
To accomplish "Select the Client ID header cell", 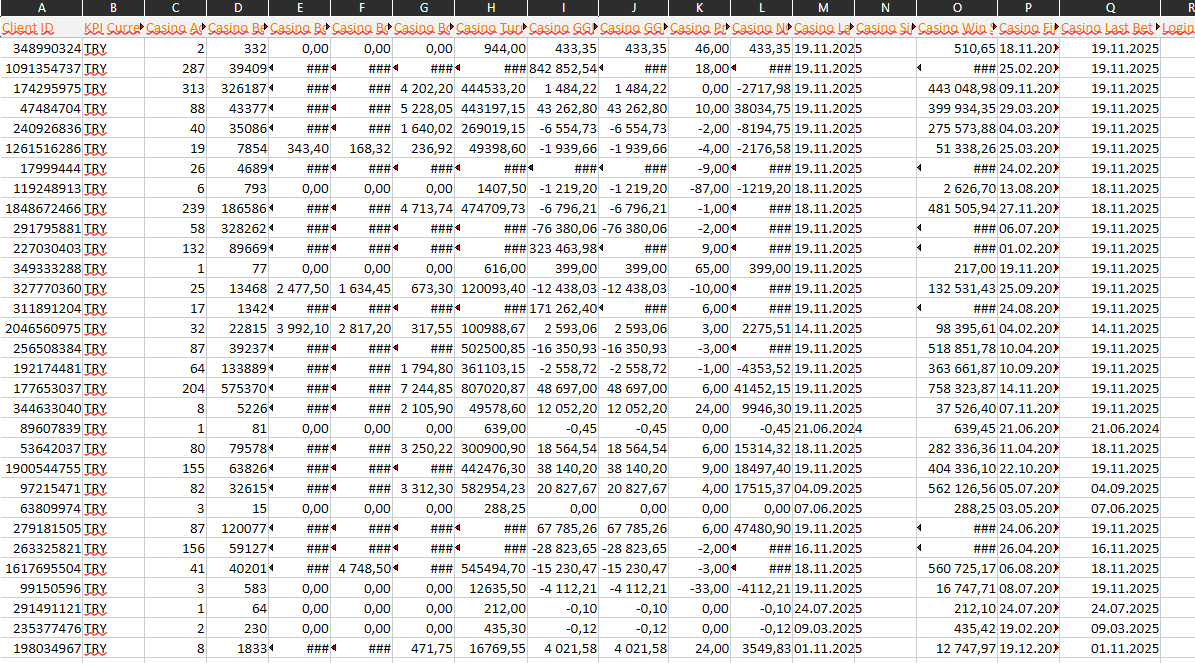I will [41, 28].
